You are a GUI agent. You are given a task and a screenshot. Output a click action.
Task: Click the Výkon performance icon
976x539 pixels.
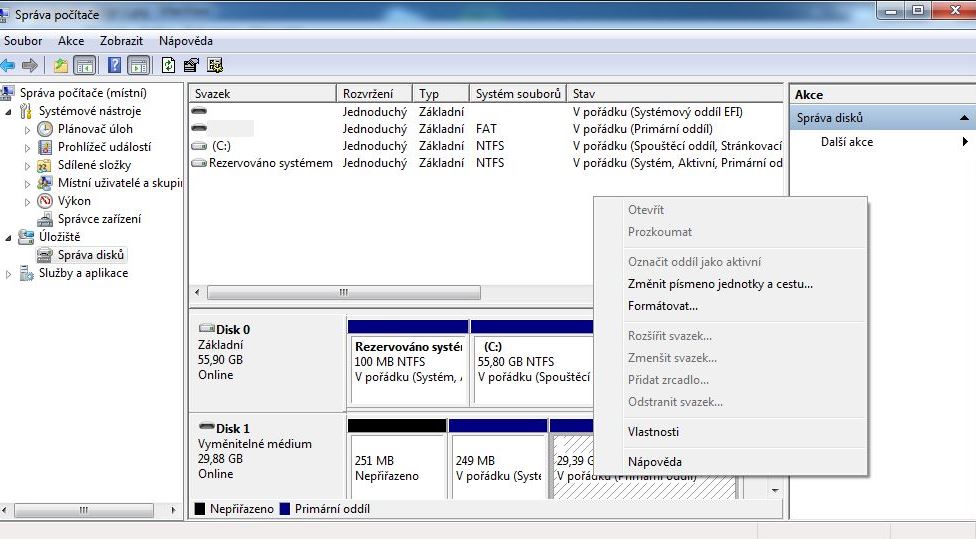coord(45,201)
